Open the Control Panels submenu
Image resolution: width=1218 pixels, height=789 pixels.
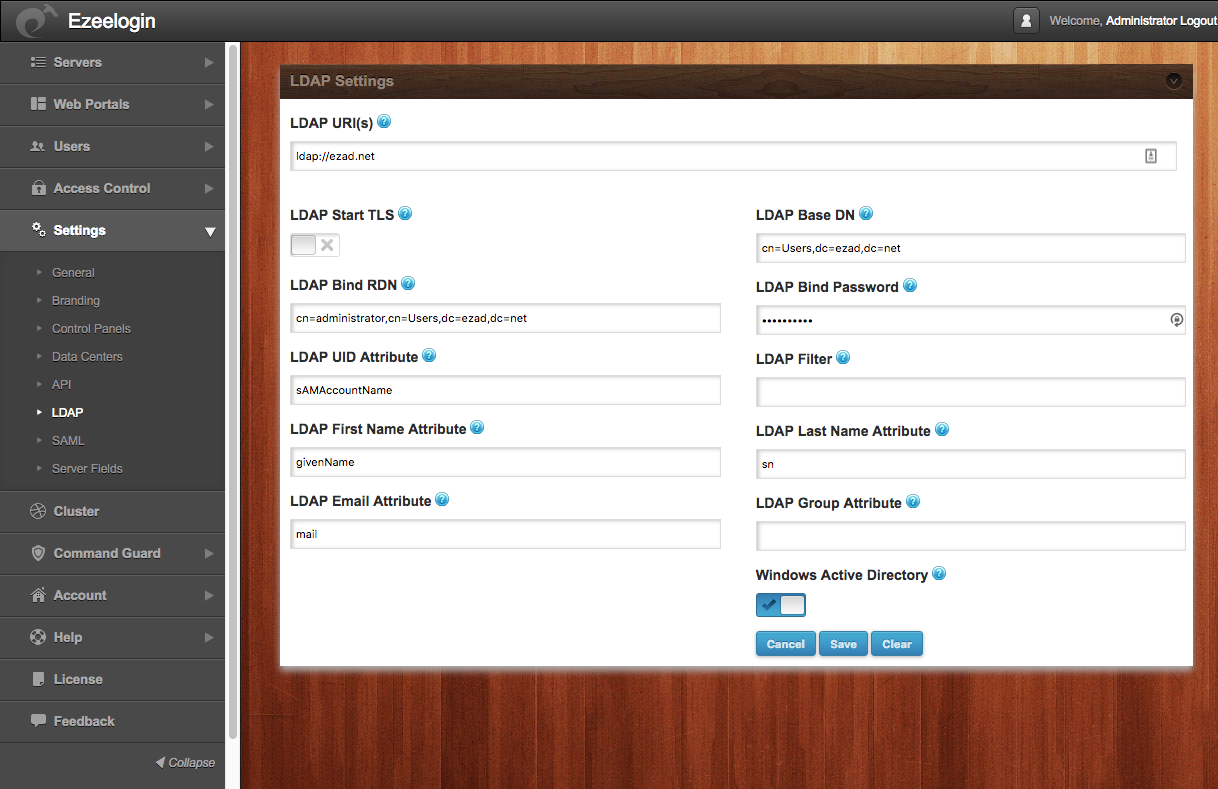click(x=91, y=328)
